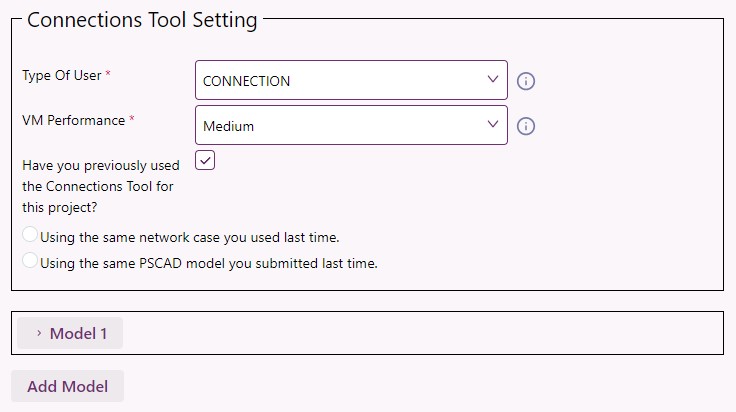This screenshot has width=736, height=412.
Task: Uncheck the previously used Connections Tool checkbox
Action: pos(205,160)
